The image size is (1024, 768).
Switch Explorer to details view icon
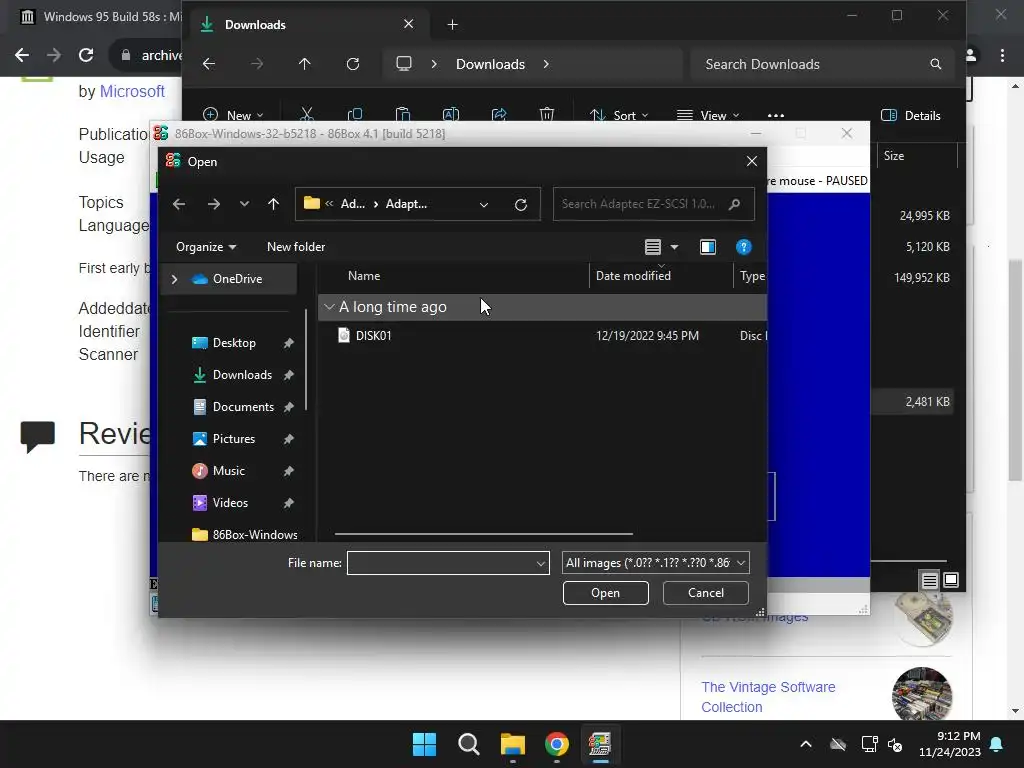[929, 580]
